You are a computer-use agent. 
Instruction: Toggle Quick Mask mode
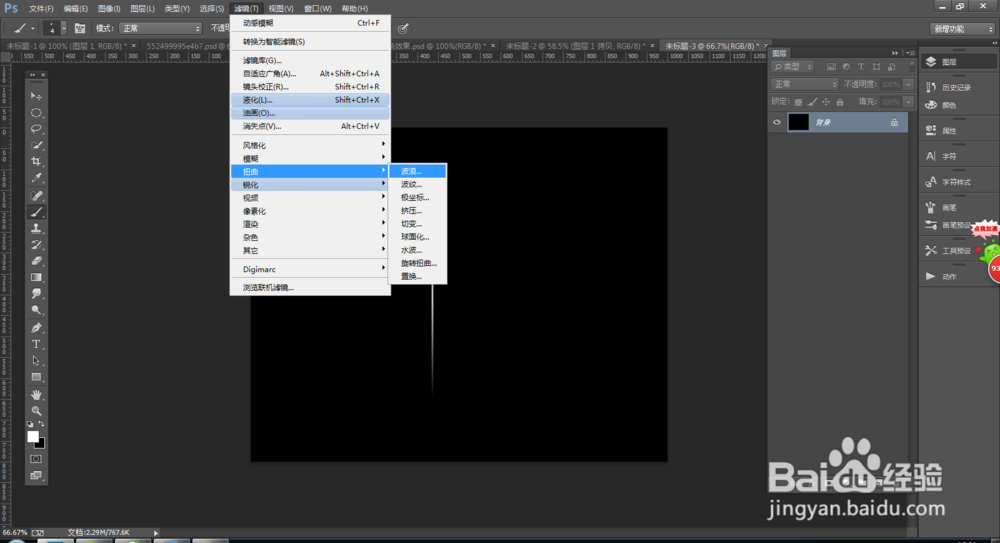click(x=36, y=459)
